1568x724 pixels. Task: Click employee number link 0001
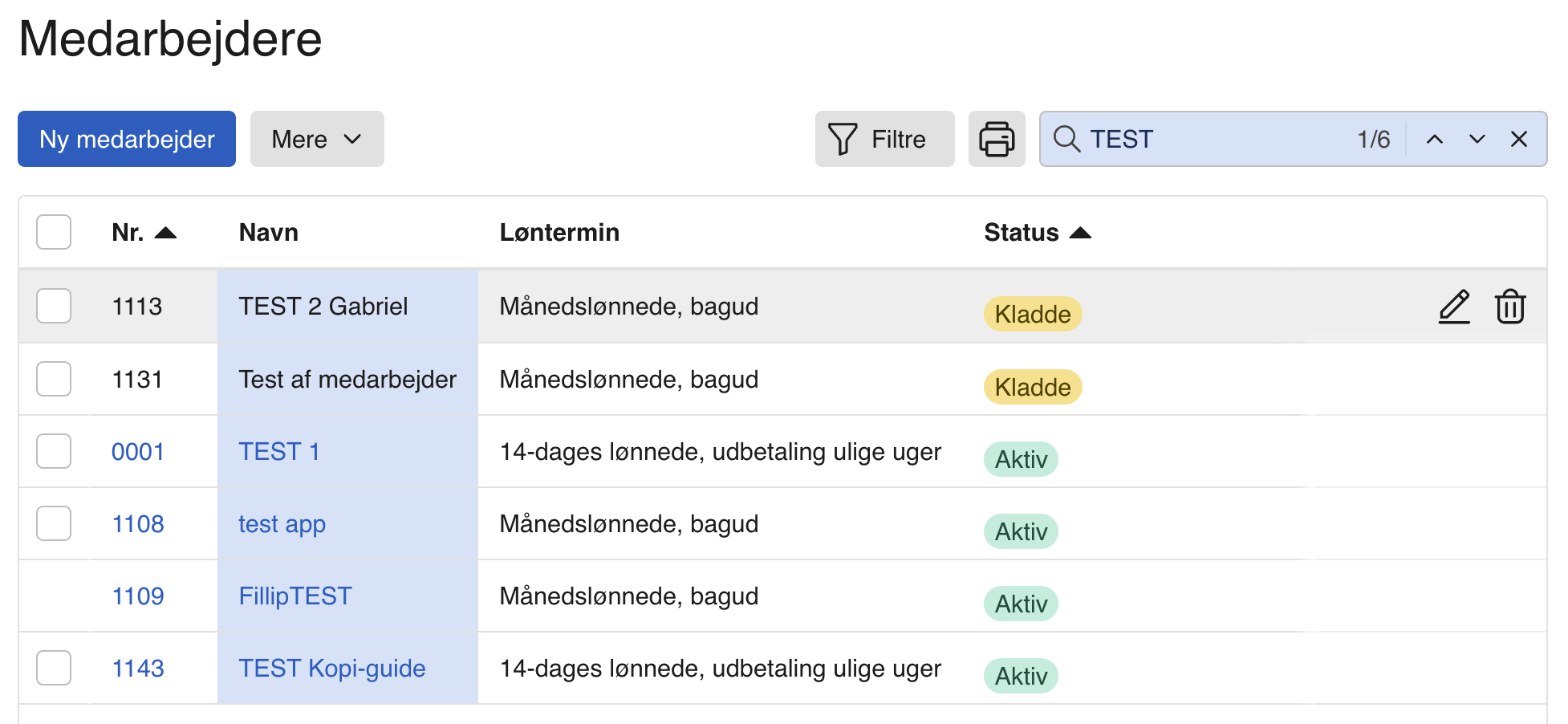(x=138, y=451)
